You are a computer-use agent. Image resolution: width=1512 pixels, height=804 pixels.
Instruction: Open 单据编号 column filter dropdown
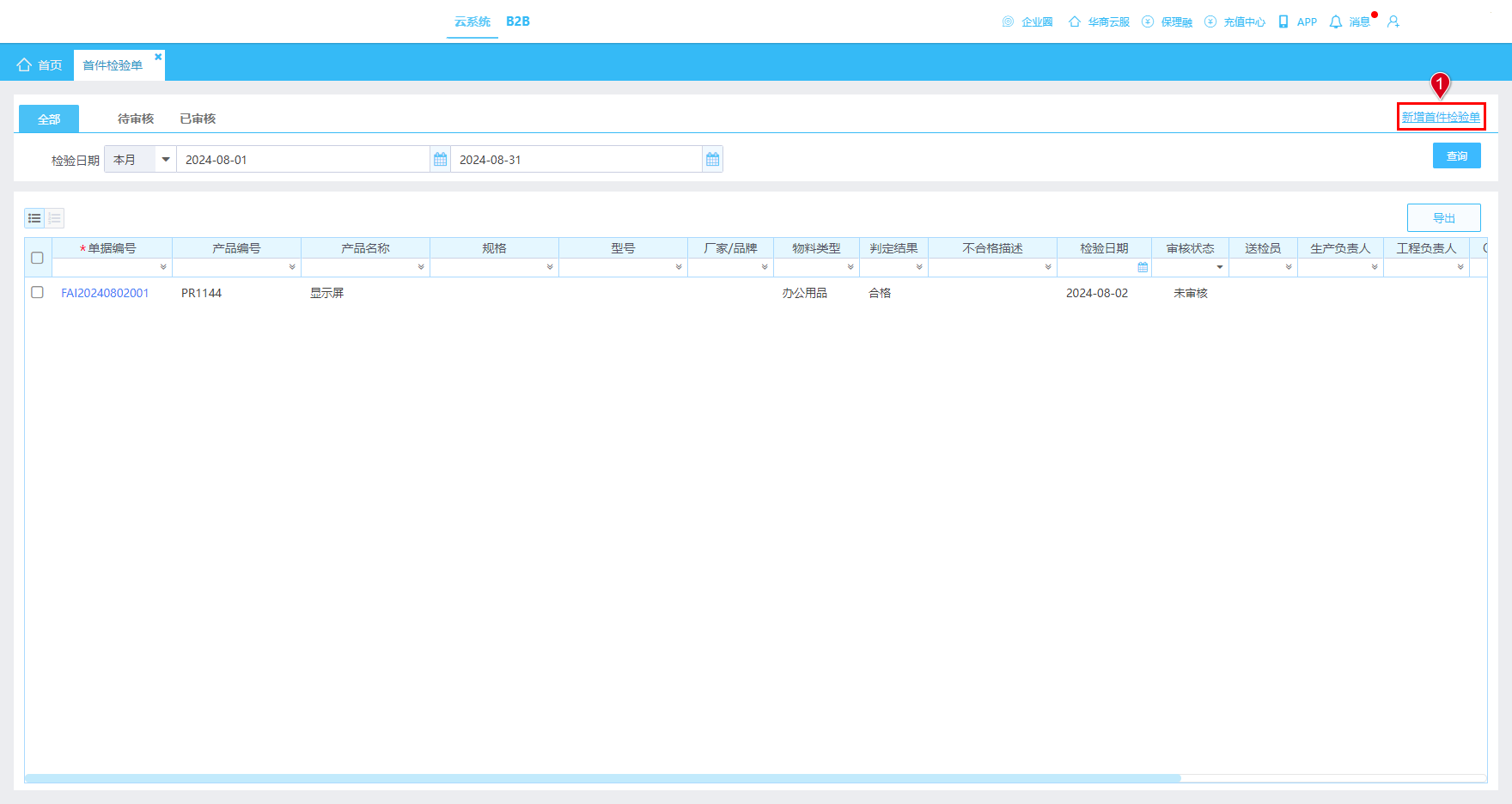pos(163,267)
